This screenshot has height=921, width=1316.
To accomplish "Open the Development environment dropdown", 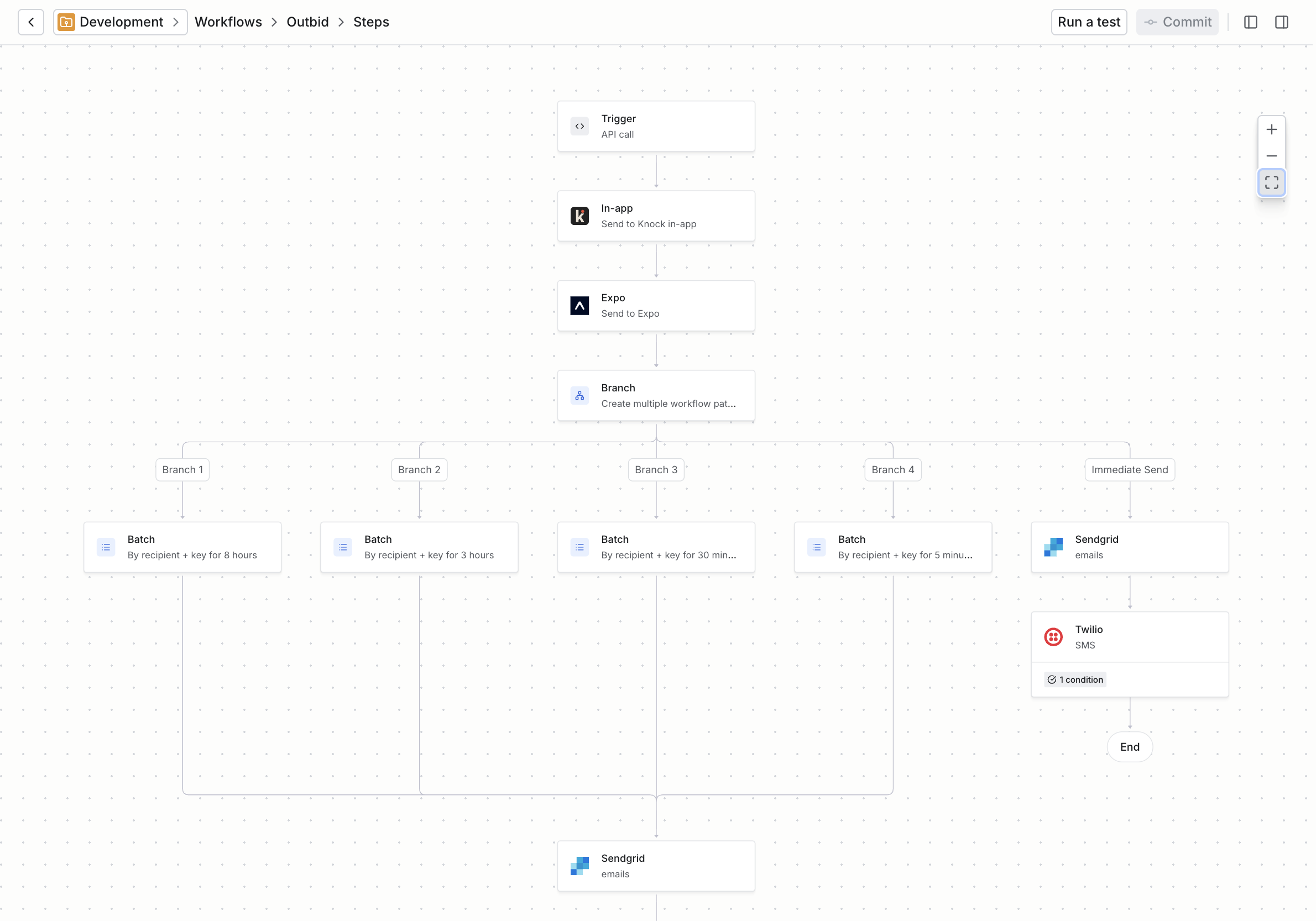I will (121, 22).
